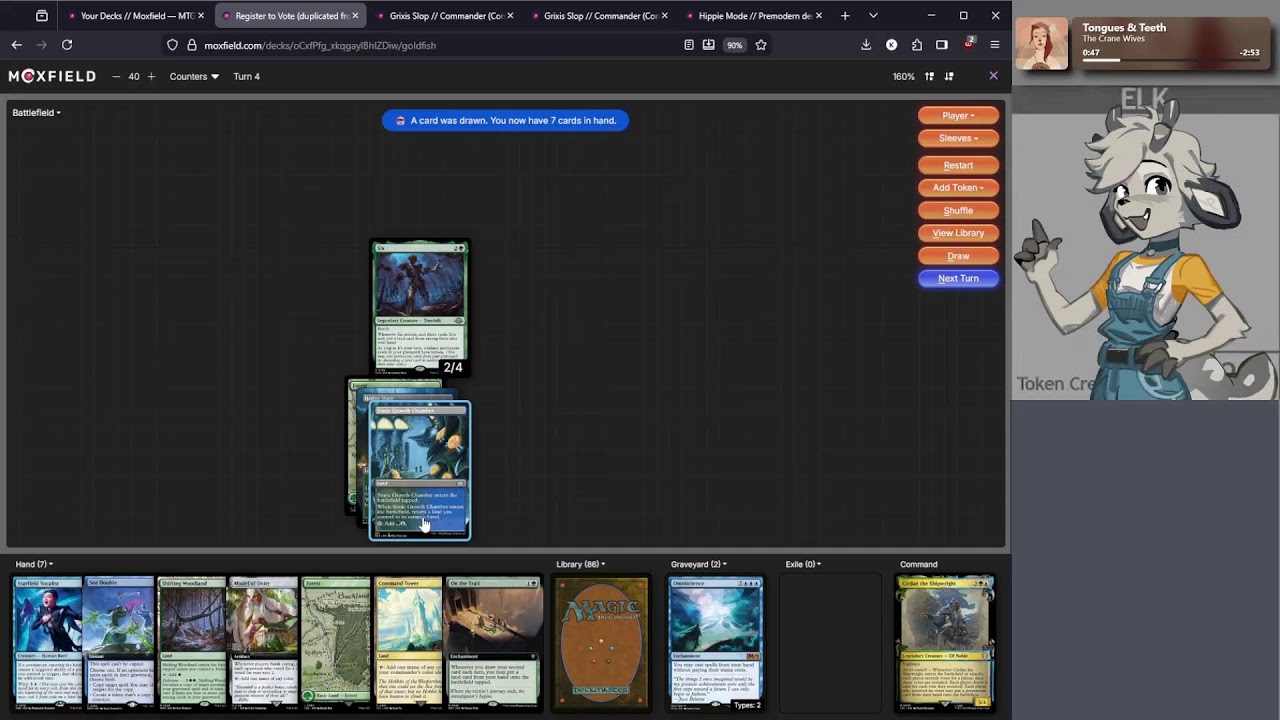
Task: Click the Next Turn button
Action: point(958,279)
